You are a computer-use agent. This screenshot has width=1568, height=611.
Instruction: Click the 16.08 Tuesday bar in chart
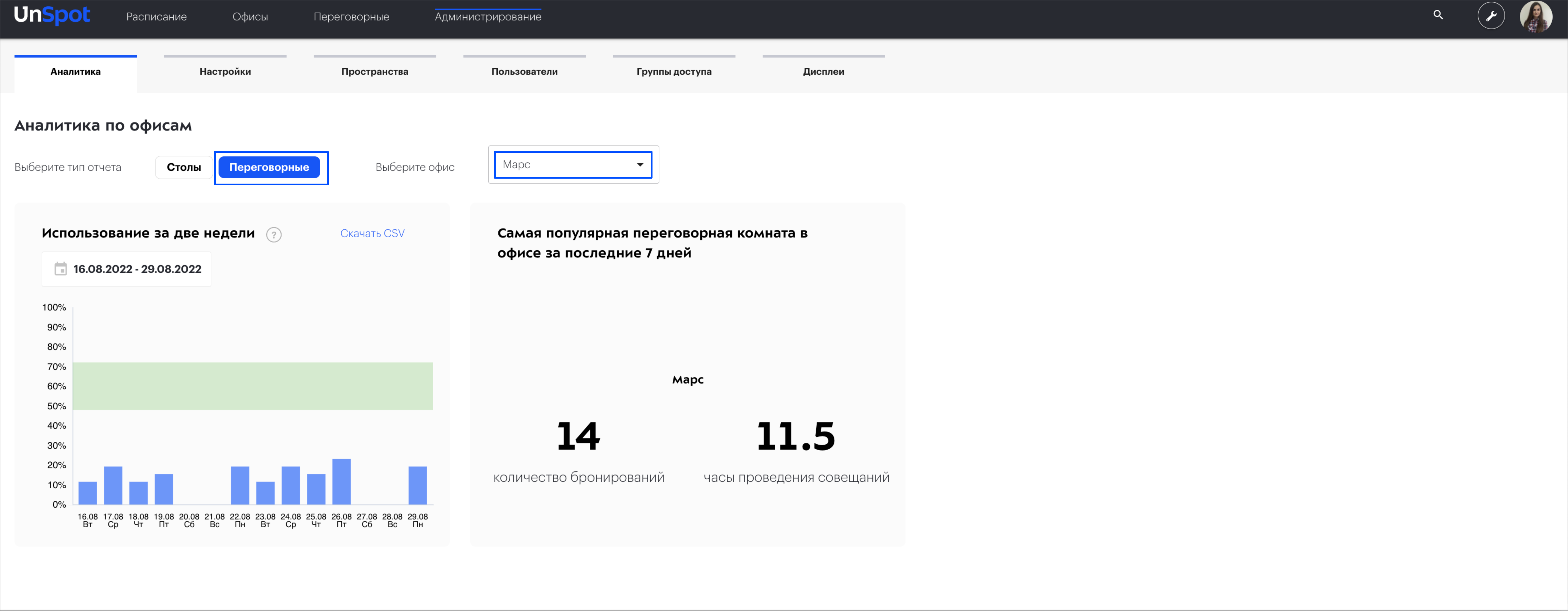(x=88, y=493)
